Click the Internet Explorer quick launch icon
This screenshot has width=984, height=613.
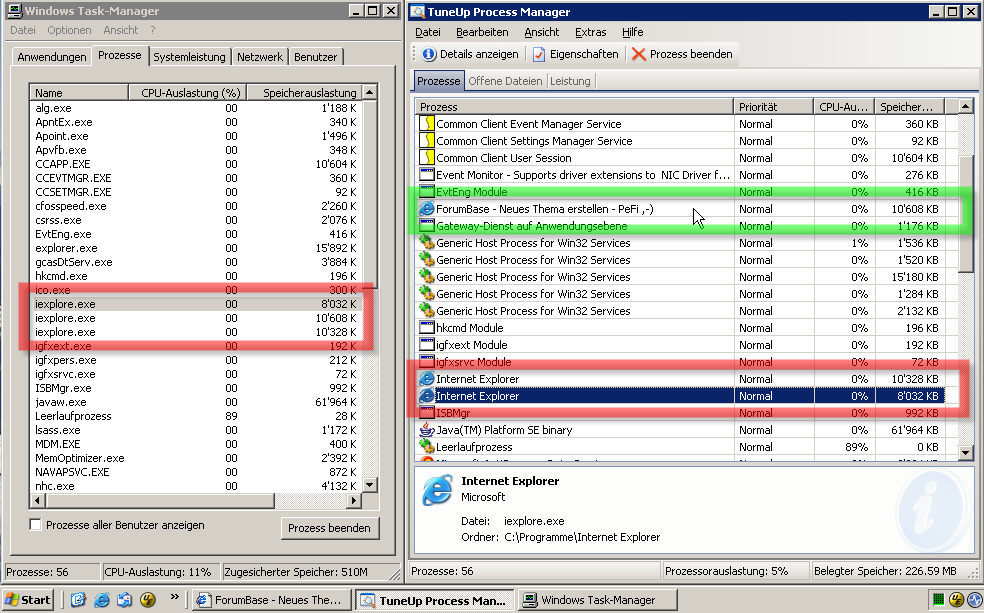(x=101, y=600)
